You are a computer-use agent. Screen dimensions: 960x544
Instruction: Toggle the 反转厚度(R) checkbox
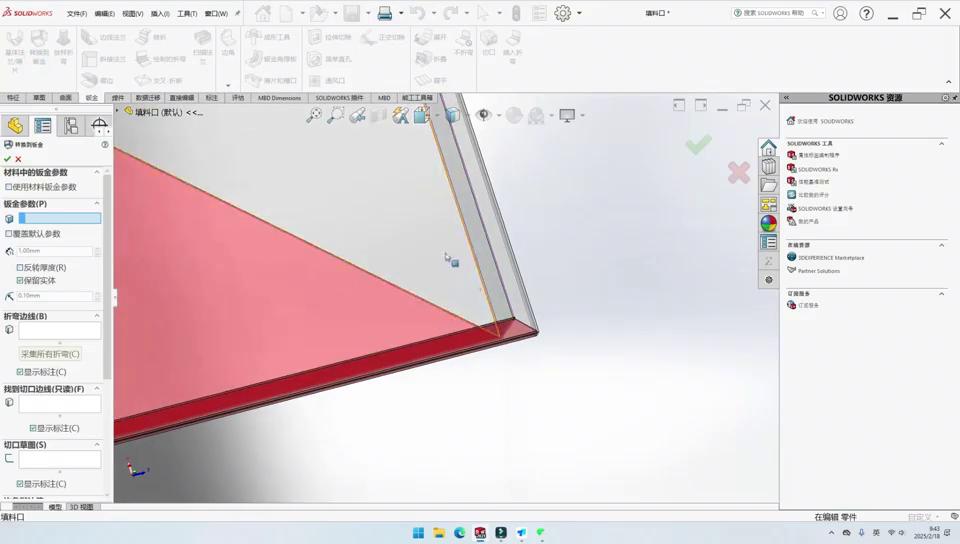[20, 267]
